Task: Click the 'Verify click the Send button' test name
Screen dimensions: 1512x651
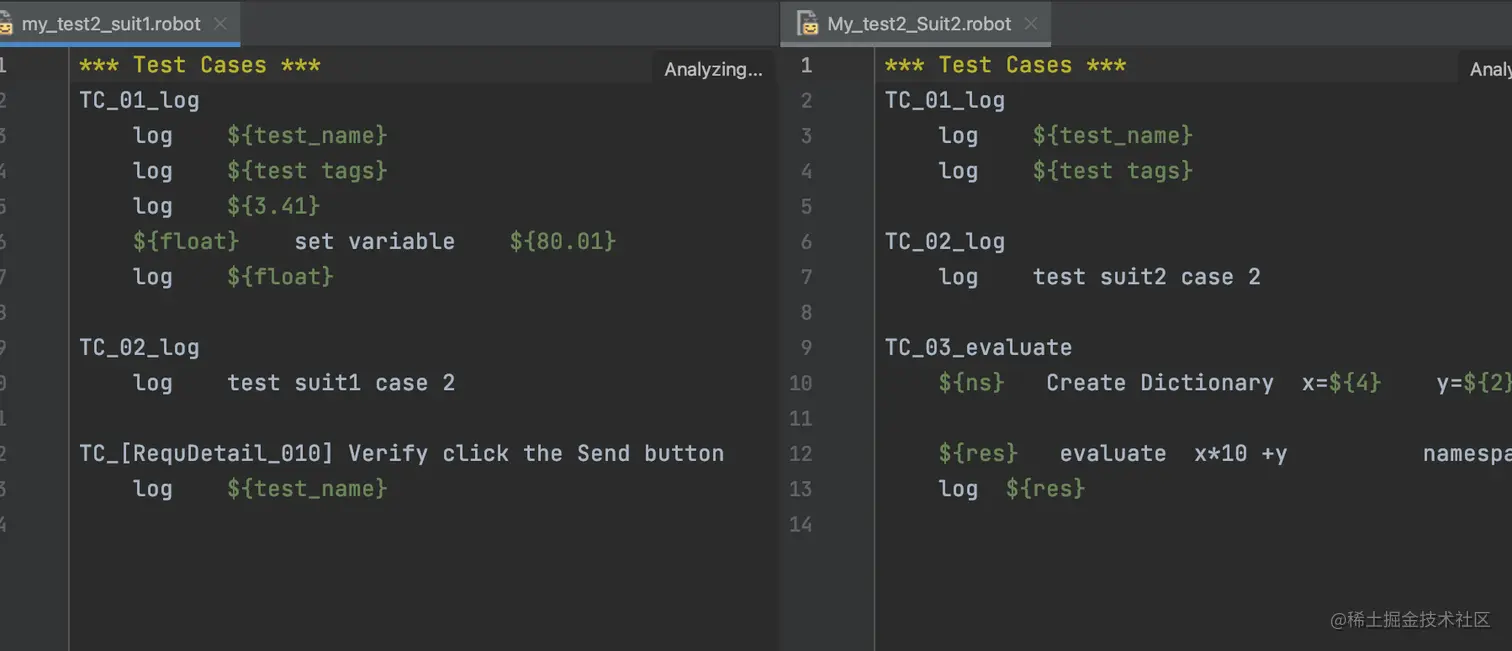Action: tap(535, 454)
